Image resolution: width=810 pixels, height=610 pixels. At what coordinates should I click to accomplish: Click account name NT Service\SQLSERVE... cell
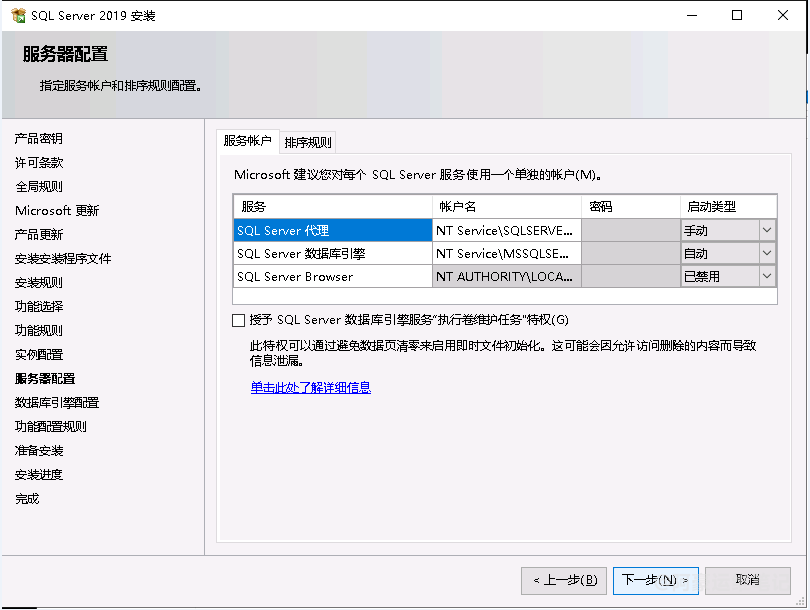point(507,230)
